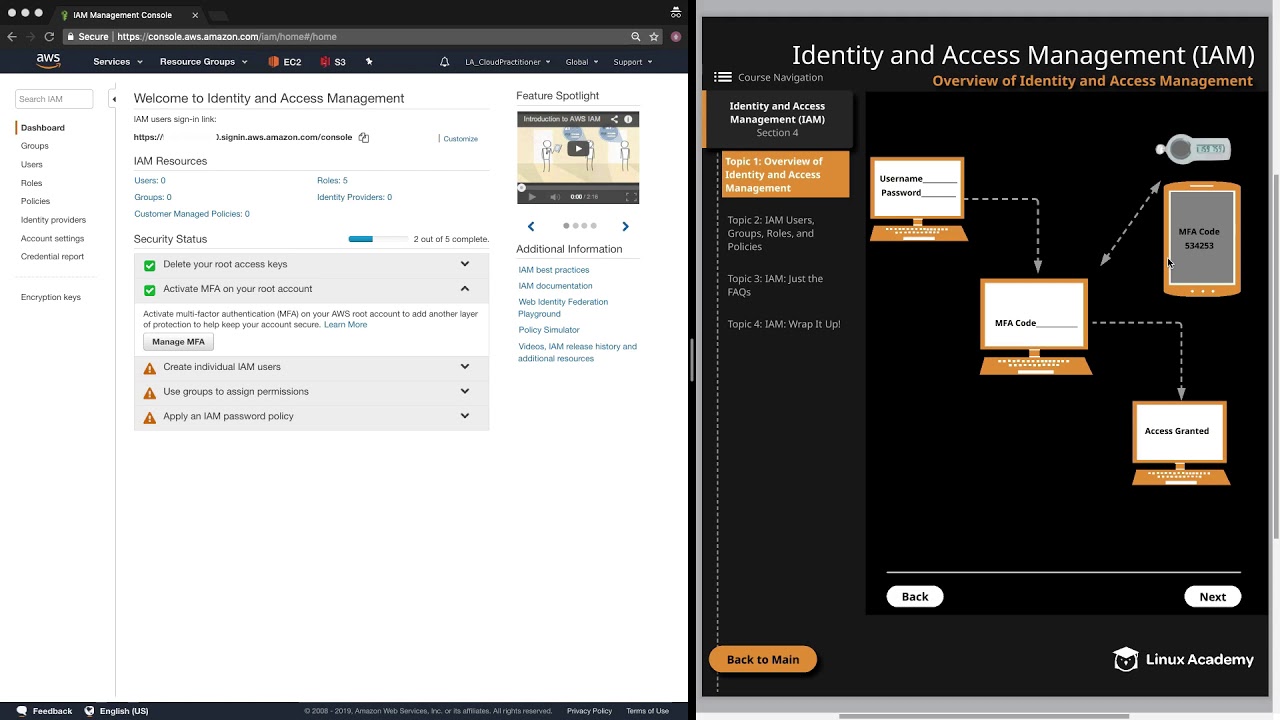1280x720 pixels.
Task: Expand Delete your root access keys
Action: coord(464,264)
